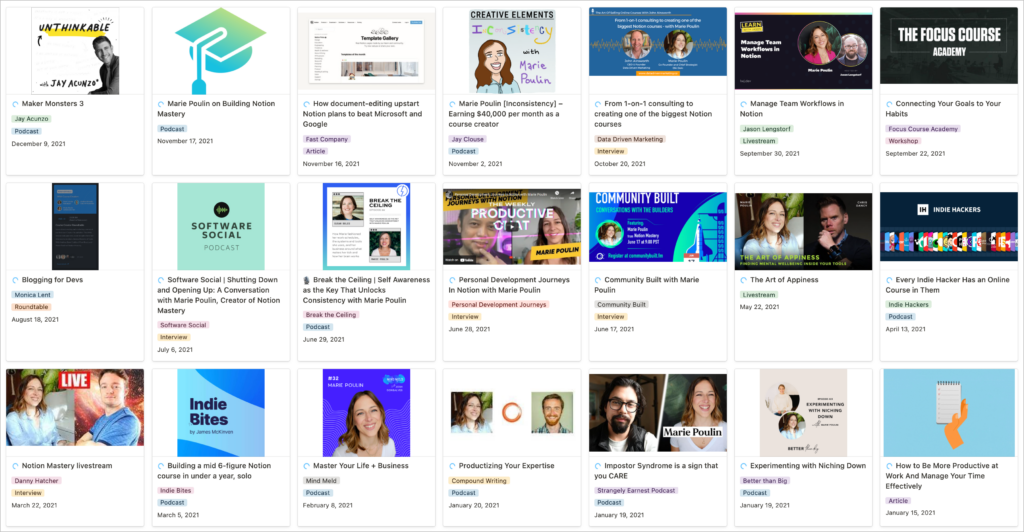Screen dimensions: 1024x532
Task: Open Experimenting with Niching Down title
Action: 808,466
